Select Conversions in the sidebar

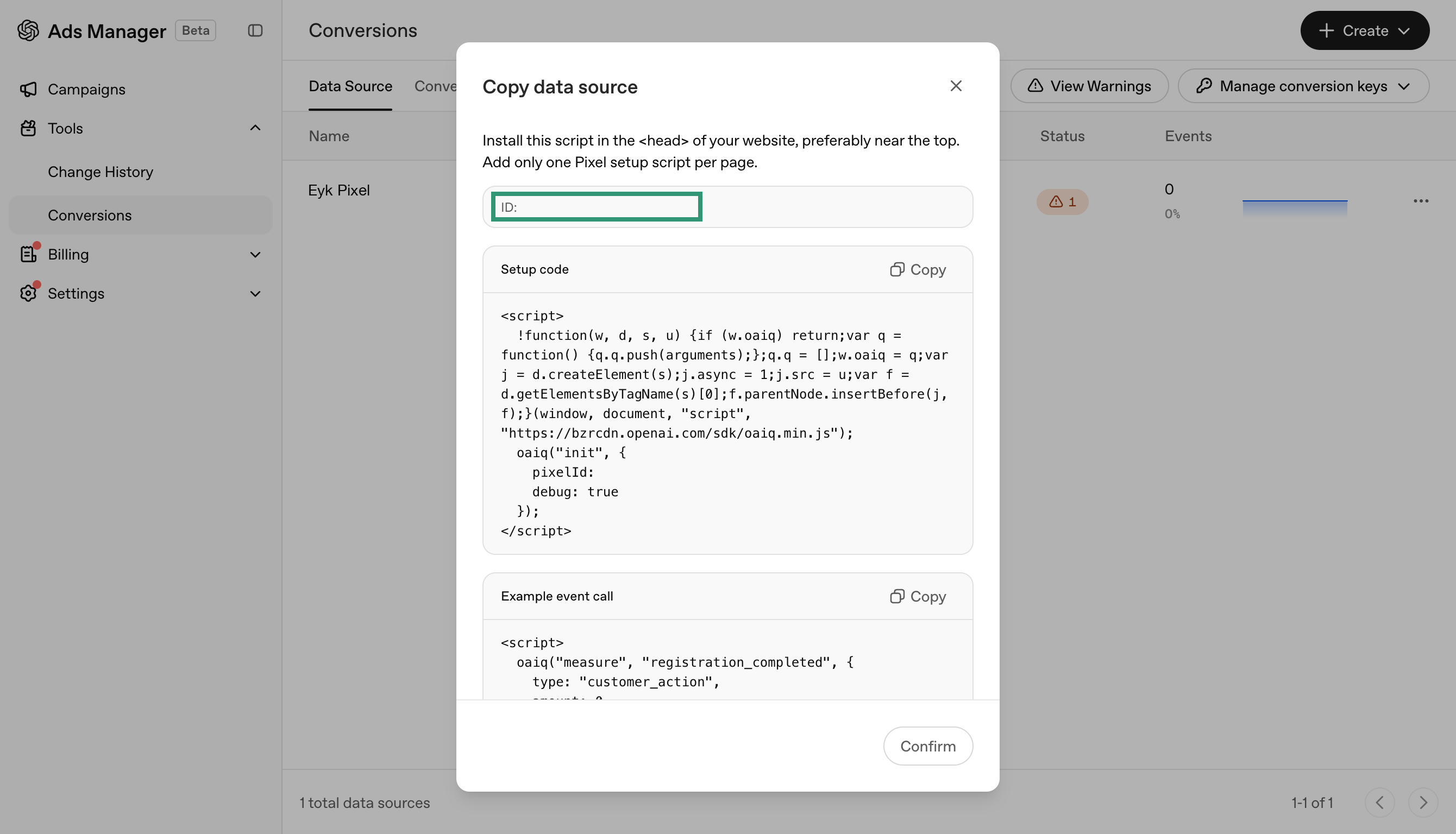pyautogui.click(x=140, y=216)
